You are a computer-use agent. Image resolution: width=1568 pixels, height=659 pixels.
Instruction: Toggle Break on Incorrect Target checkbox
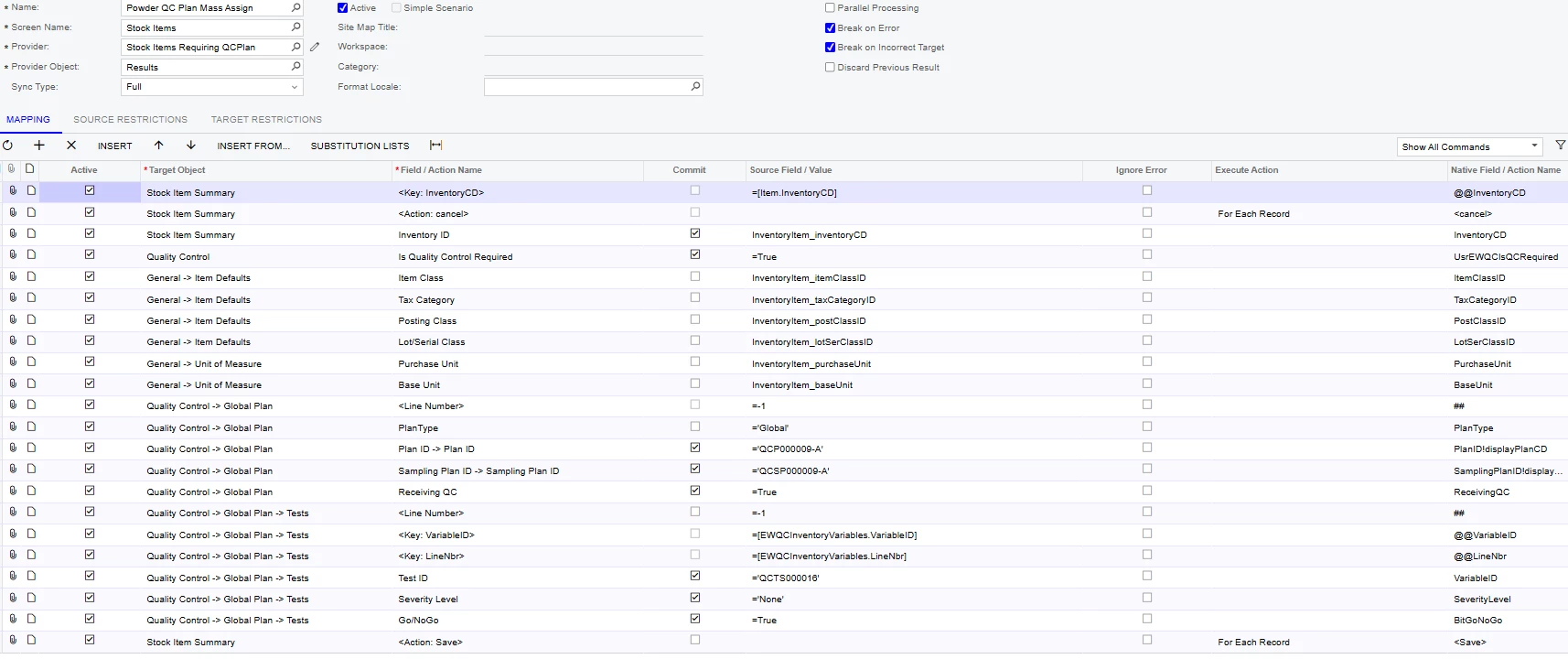[830, 47]
